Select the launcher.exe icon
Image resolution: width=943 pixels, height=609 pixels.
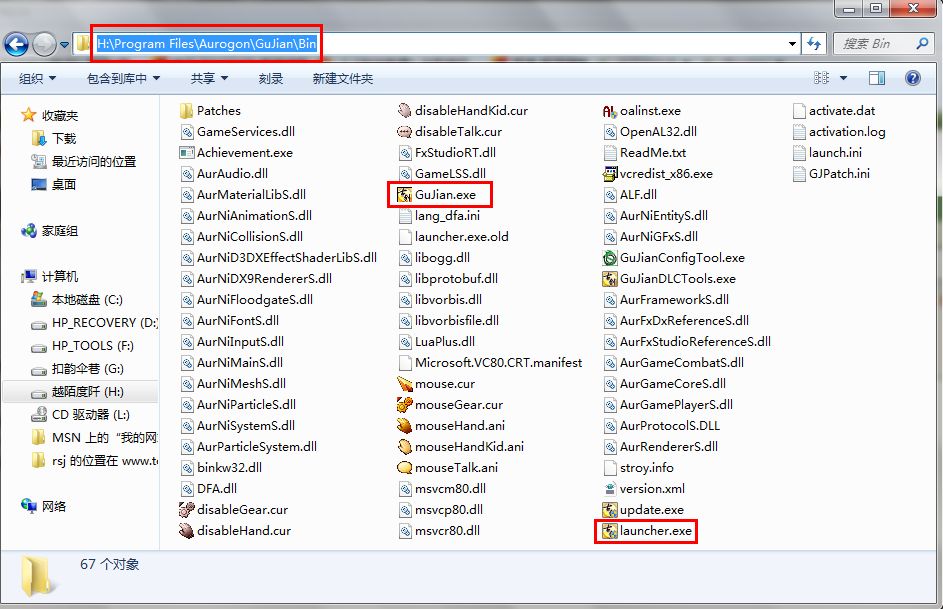tap(610, 531)
